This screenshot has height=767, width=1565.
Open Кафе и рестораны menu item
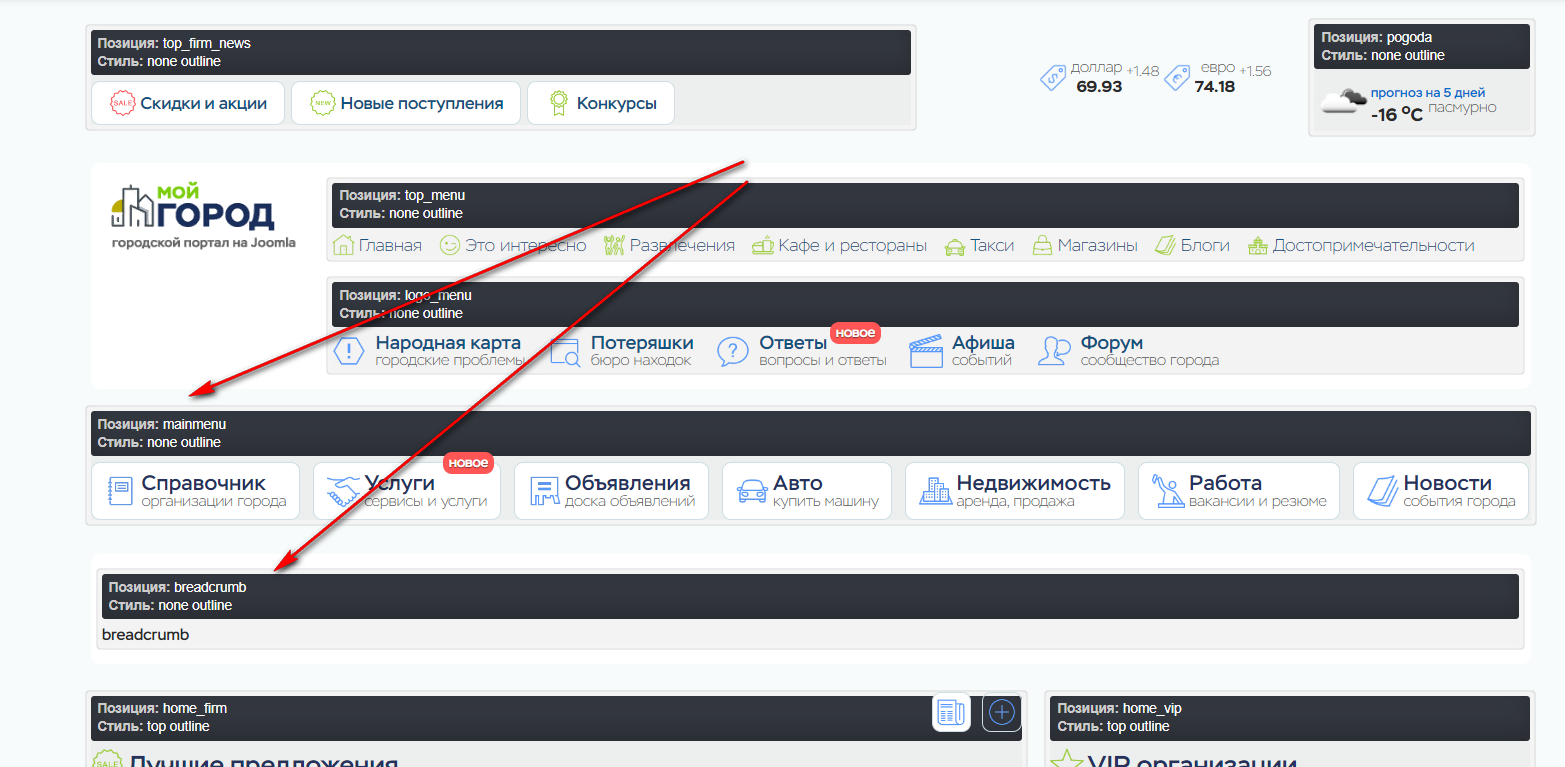(x=839, y=246)
